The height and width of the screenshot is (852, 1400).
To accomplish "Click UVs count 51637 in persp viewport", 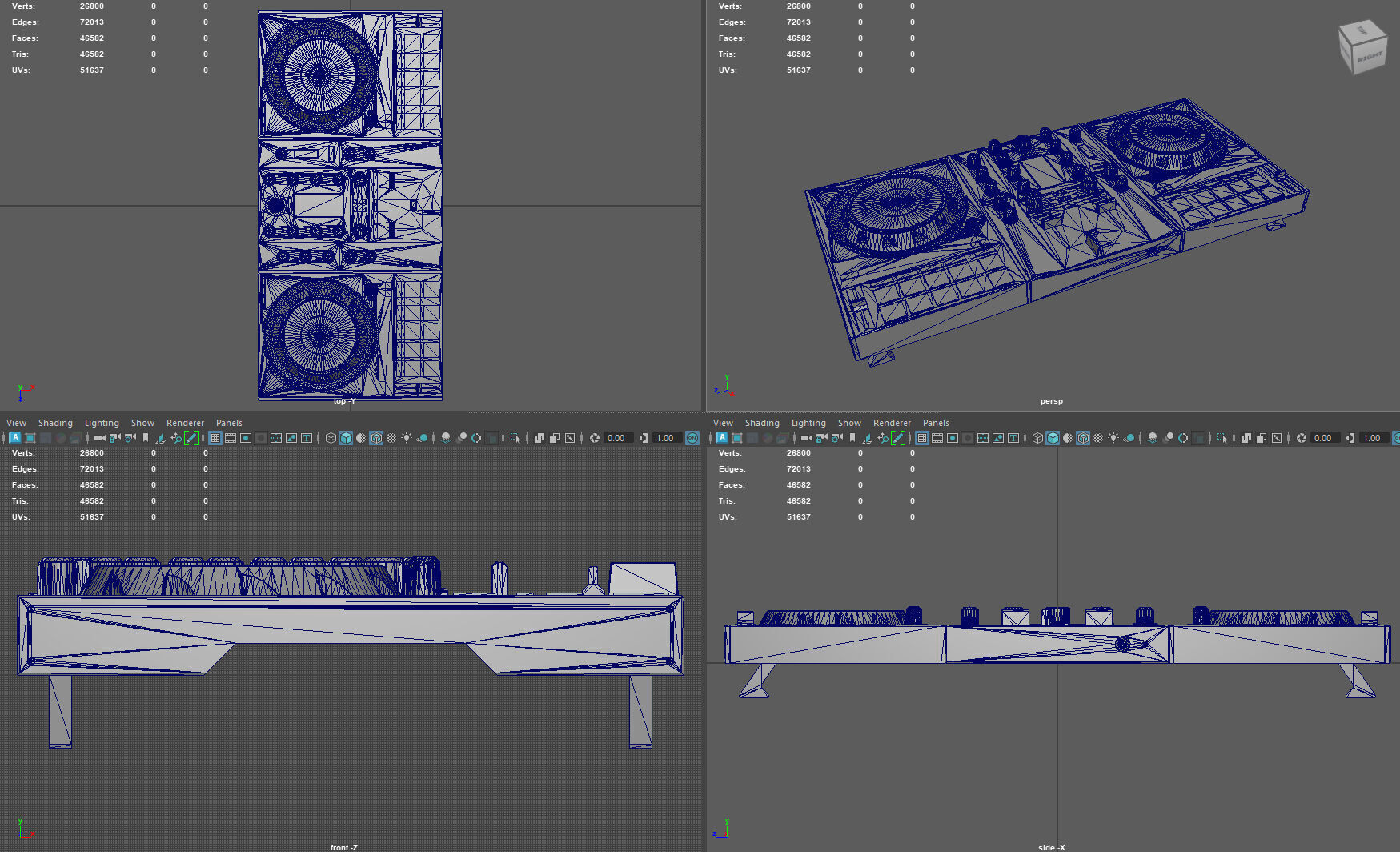I will (799, 70).
